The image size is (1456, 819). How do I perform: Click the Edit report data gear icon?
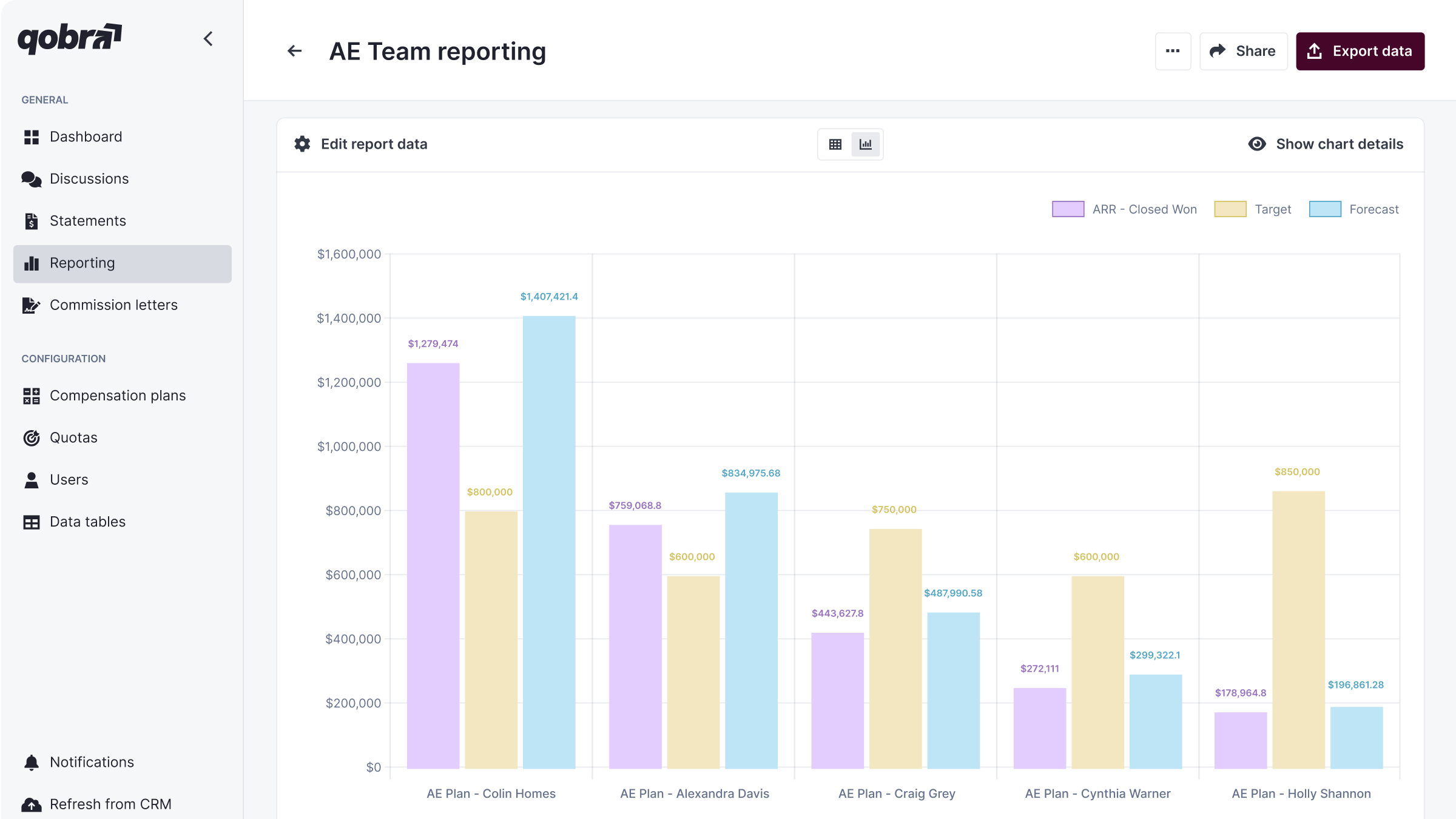302,144
